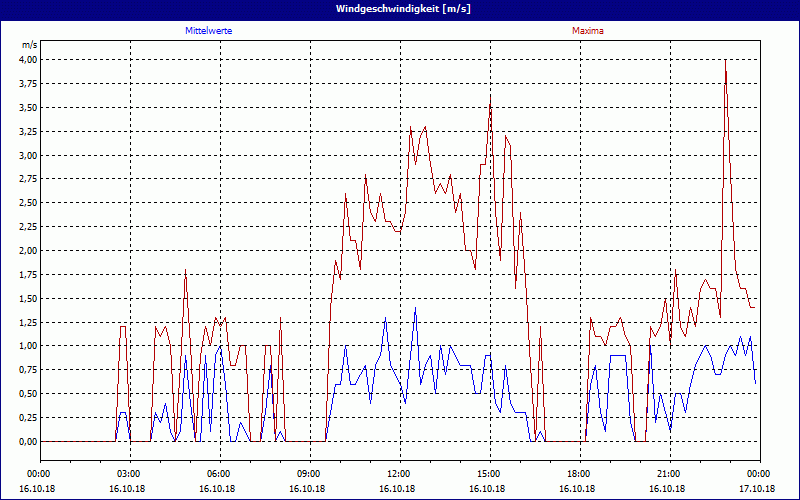800x500 pixels.
Task: Select the 09:00 time axis label
Action: point(308,474)
